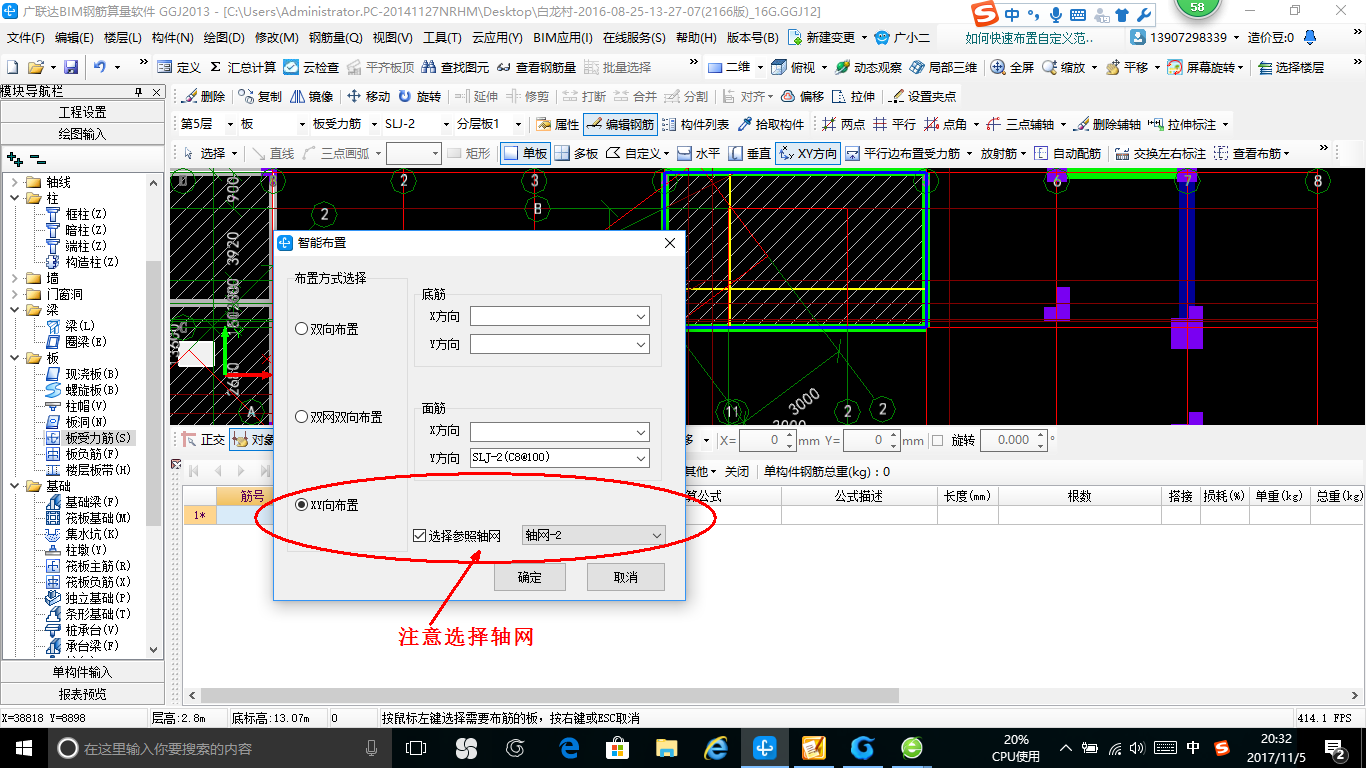Select the 移动 move tool

click(368, 96)
